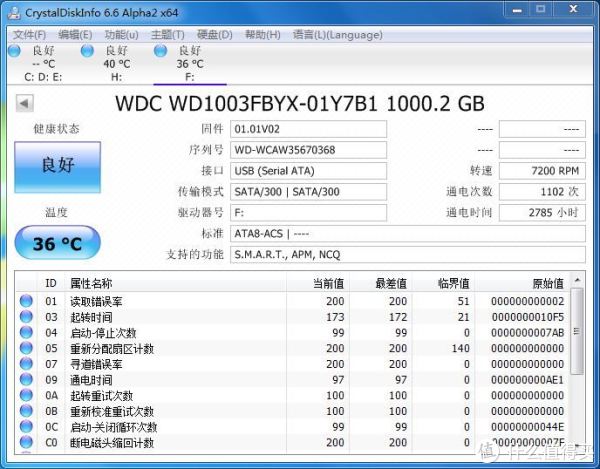Click status icon for 04 启动-停止次数 row
600x469 pixels.
click(26, 332)
